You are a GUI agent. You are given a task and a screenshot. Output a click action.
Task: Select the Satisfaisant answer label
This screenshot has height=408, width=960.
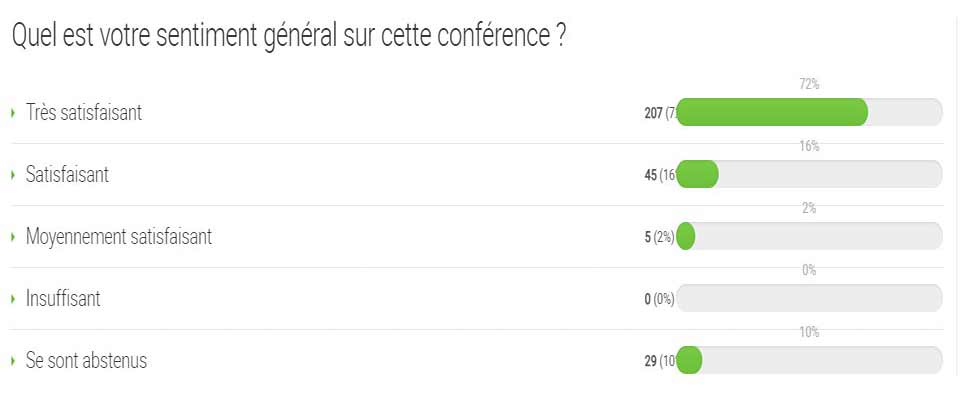pos(67,175)
